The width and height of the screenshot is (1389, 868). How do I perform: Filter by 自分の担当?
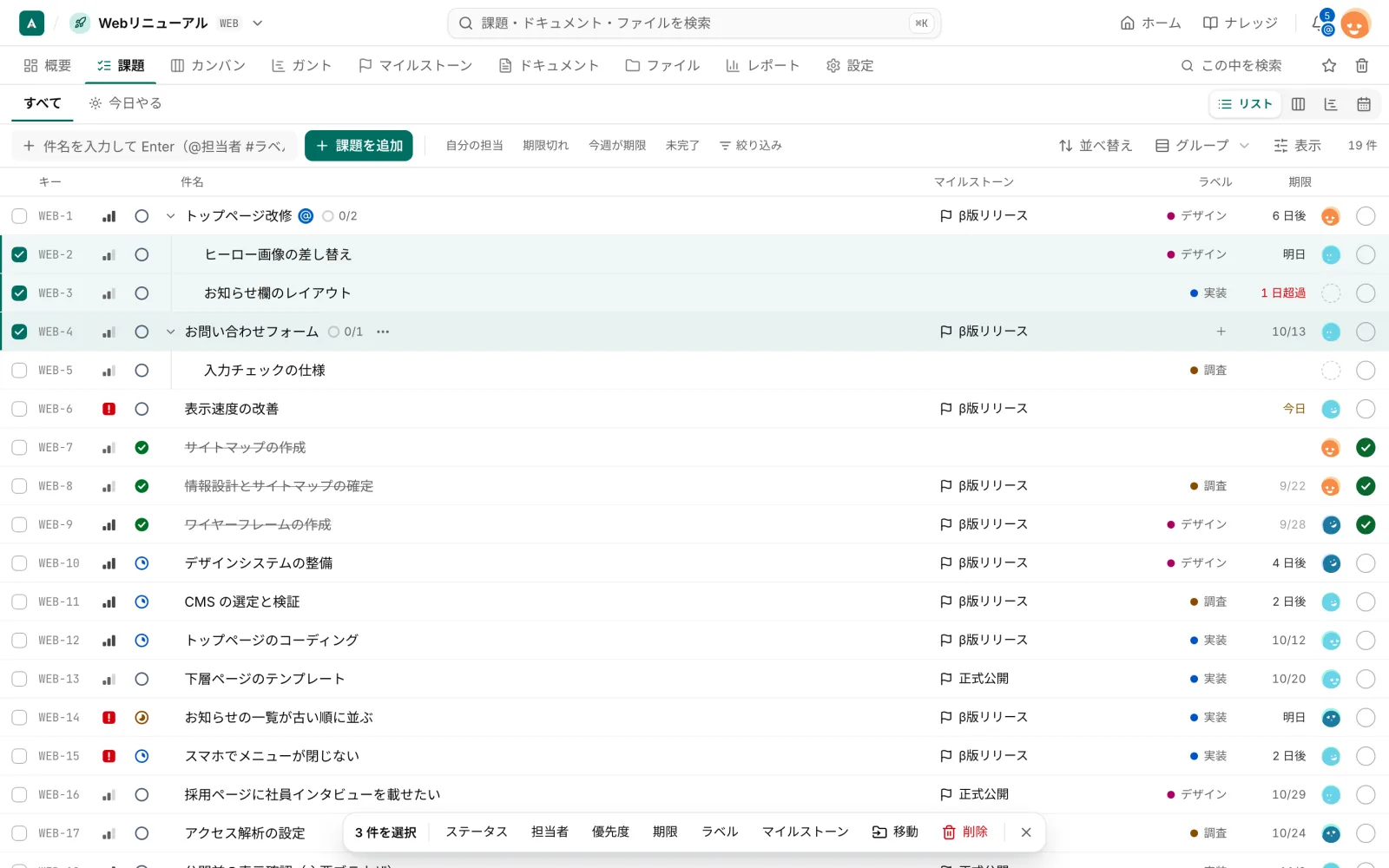coord(474,146)
